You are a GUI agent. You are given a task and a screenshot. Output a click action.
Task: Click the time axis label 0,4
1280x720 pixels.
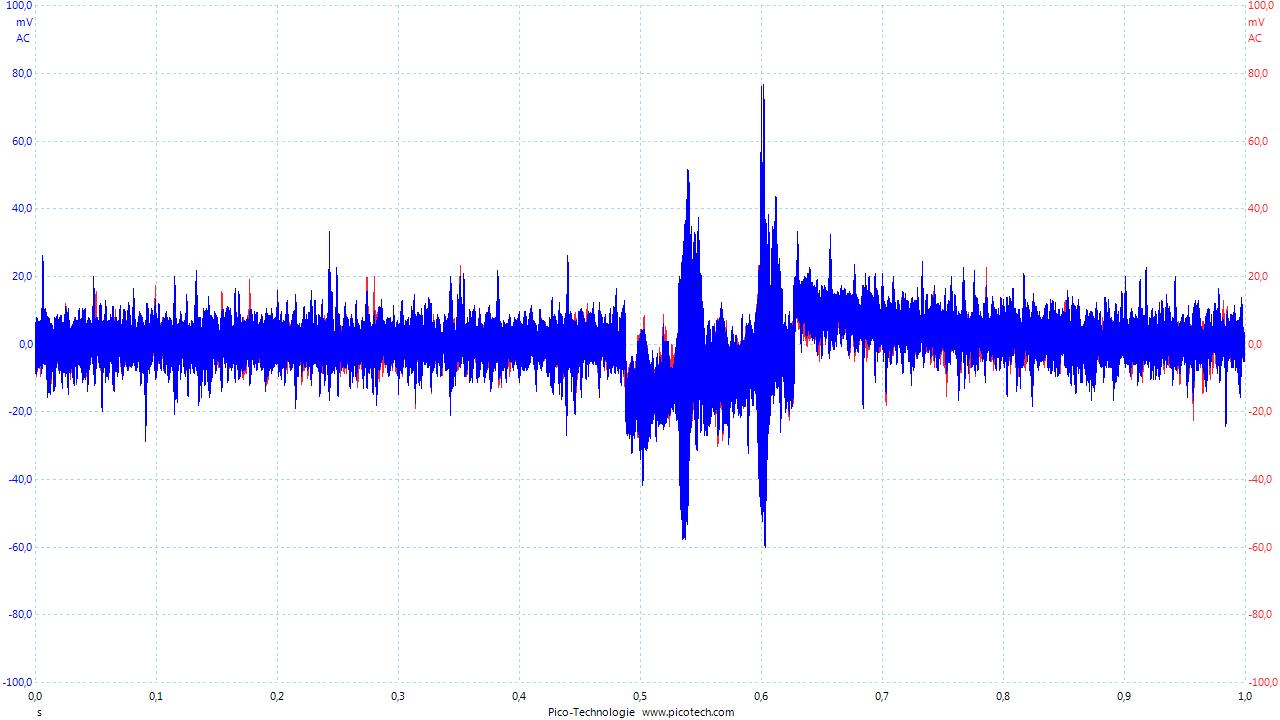click(519, 696)
